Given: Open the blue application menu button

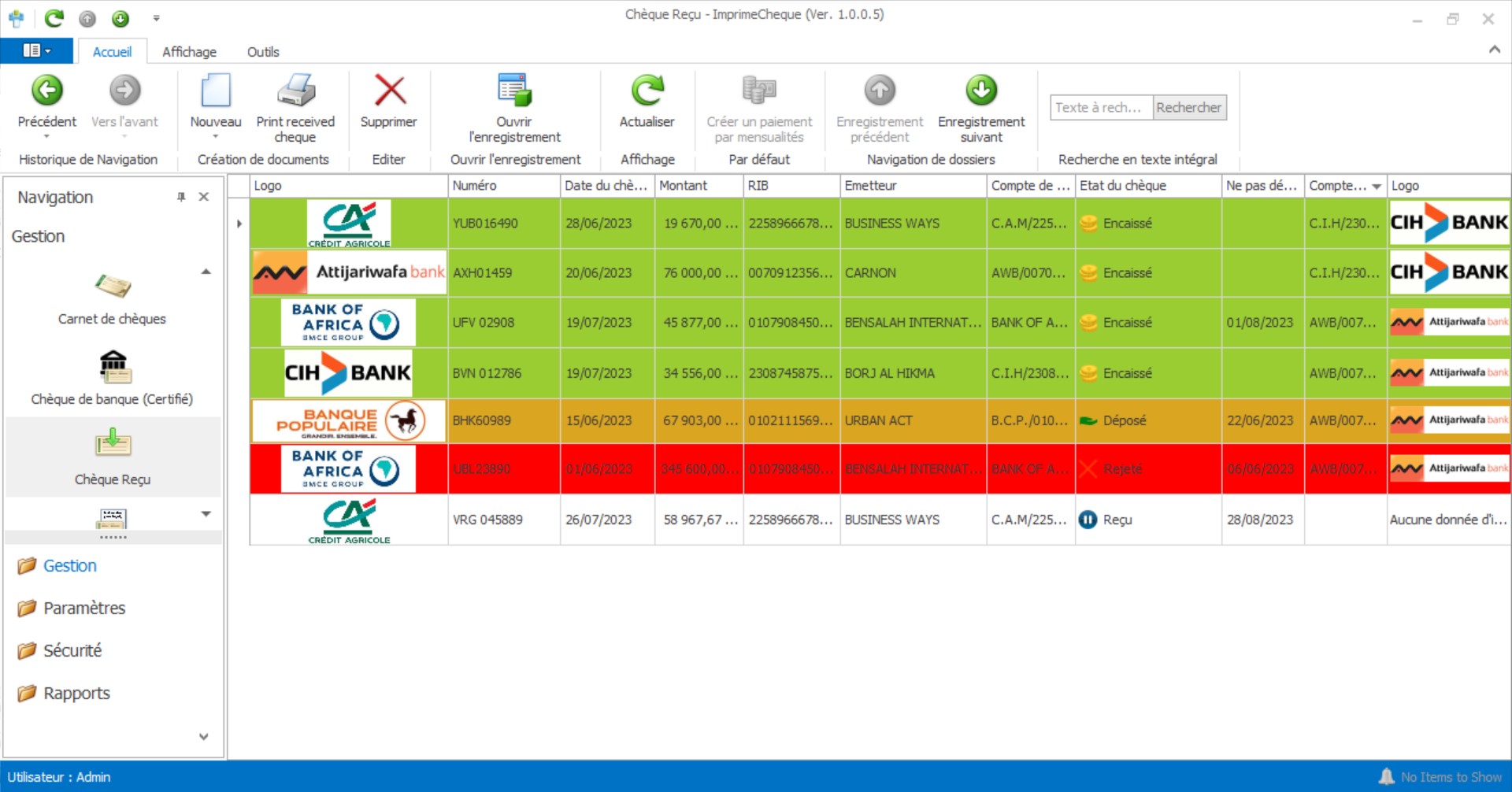Looking at the screenshot, I should [37, 51].
